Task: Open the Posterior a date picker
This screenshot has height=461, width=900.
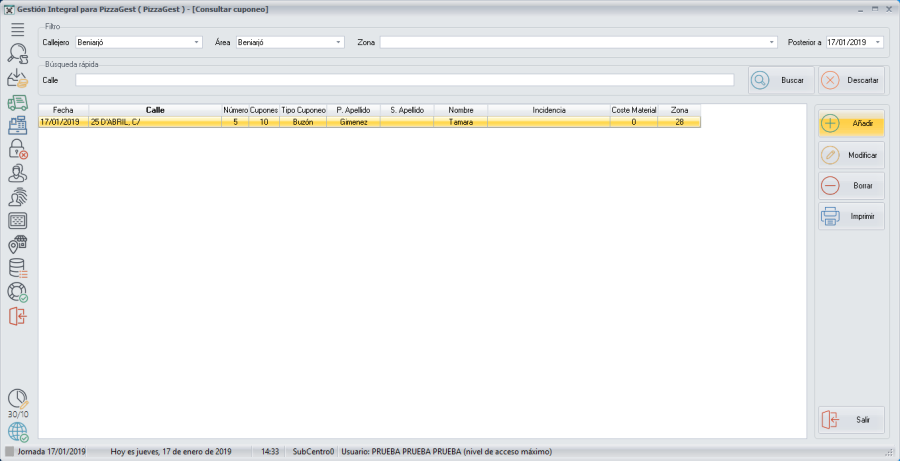Action: pyautogui.click(x=878, y=43)
